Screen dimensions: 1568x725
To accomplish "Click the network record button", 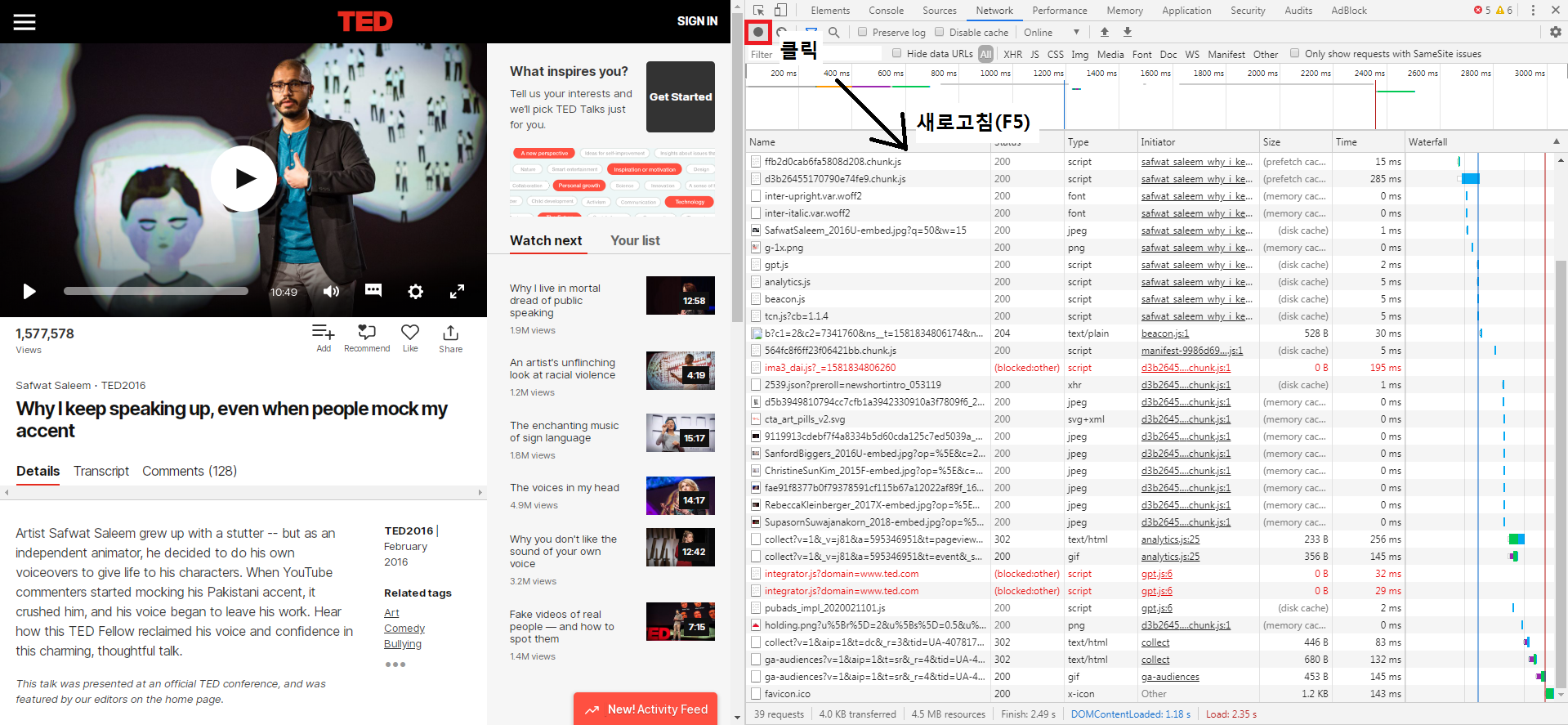I will pos(758,32).
